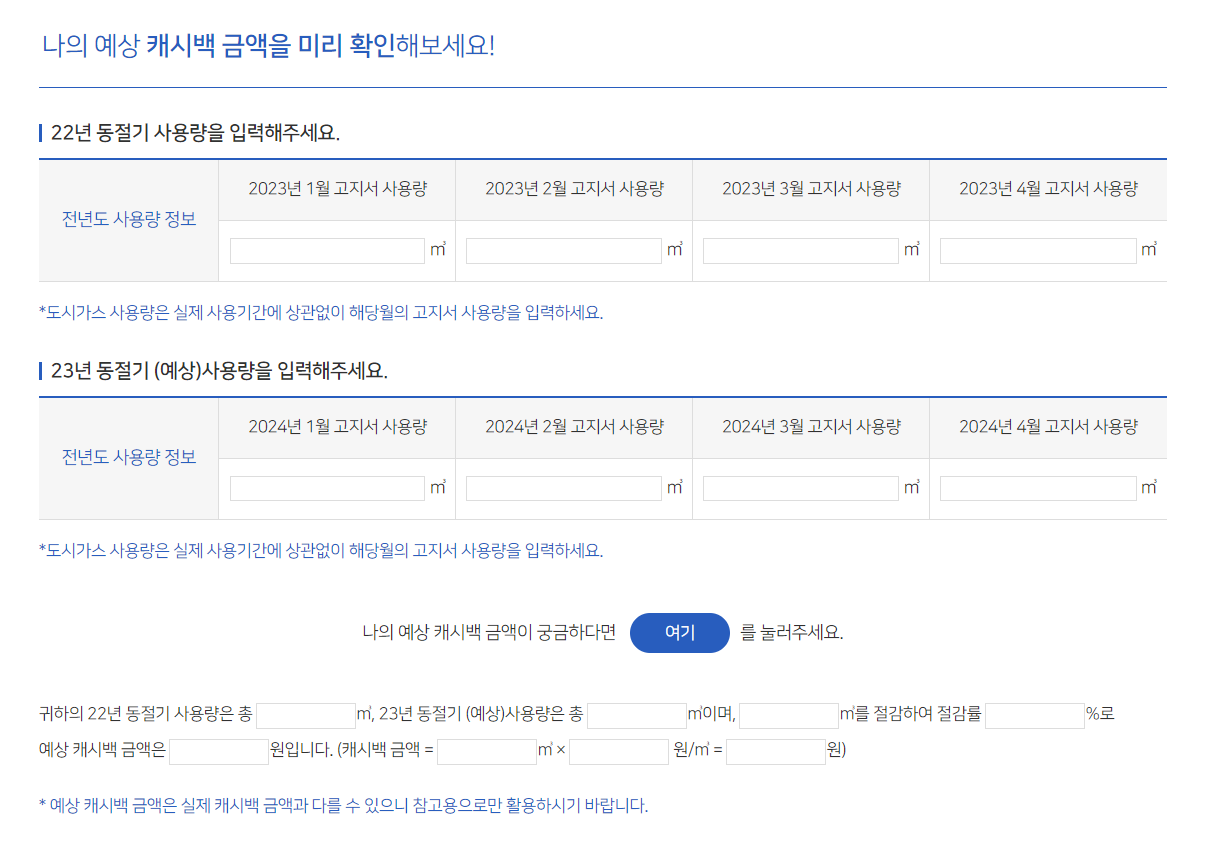The width and height of the screenshot is (1207, 858).
Task: Click the upper 전년도 사용량 정보 label cell
Action: point(128,221)
